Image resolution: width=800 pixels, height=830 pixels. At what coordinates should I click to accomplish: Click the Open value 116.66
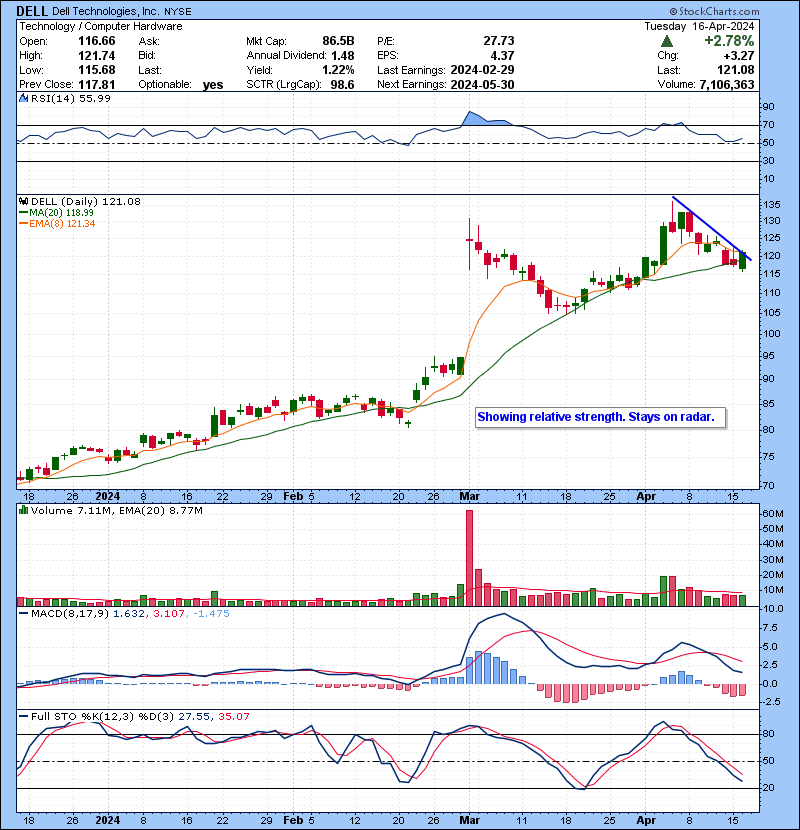97,41
